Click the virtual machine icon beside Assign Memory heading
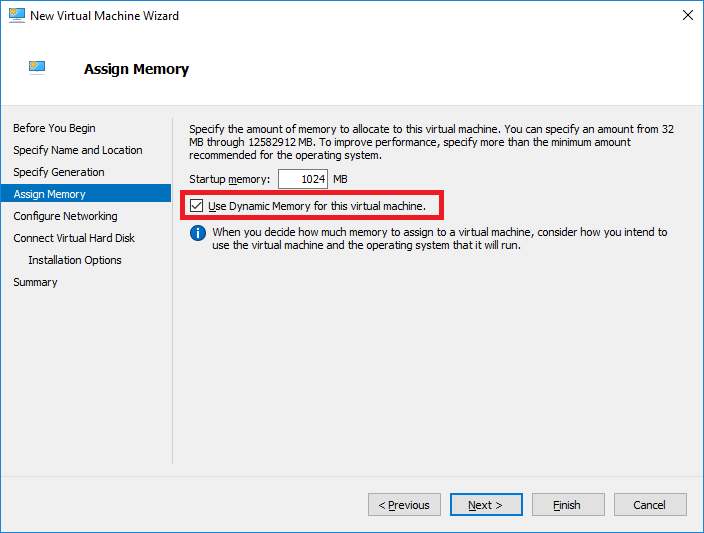Screen dimensions: 704x533 [x=37, y=67]
